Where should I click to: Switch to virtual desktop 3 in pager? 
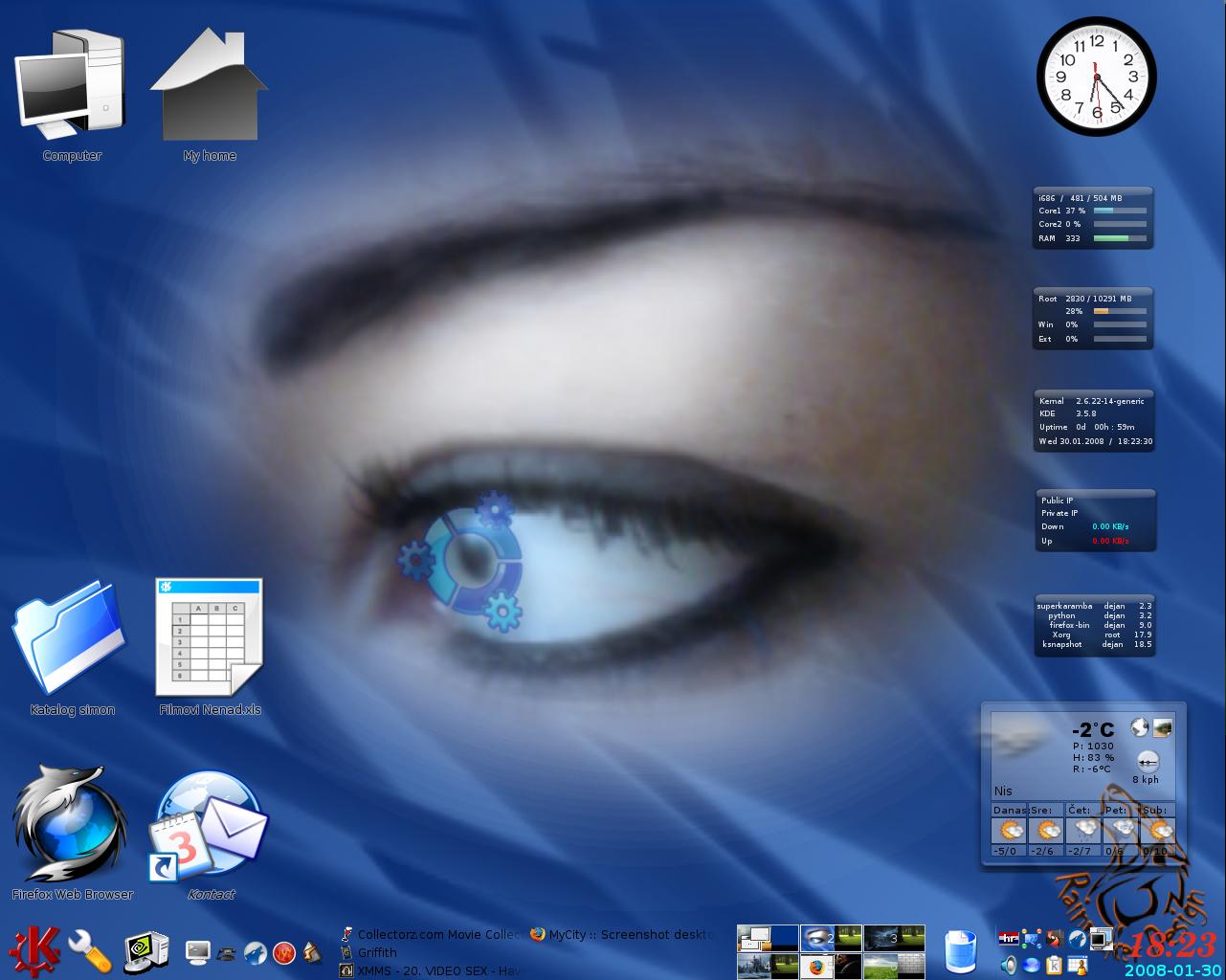click(x=894, y=938)
